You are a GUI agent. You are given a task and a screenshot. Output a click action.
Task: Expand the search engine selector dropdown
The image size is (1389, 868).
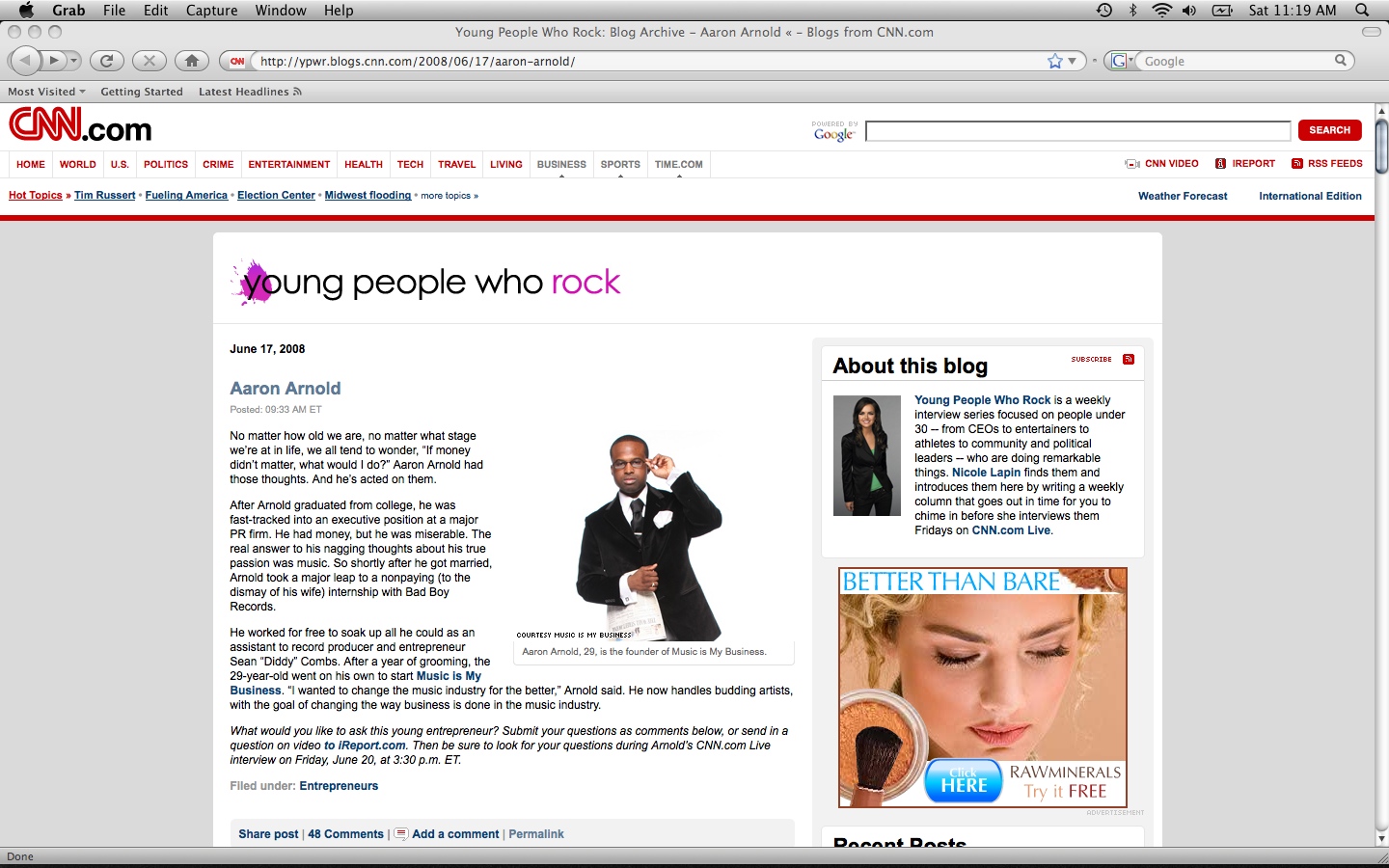1122,61
